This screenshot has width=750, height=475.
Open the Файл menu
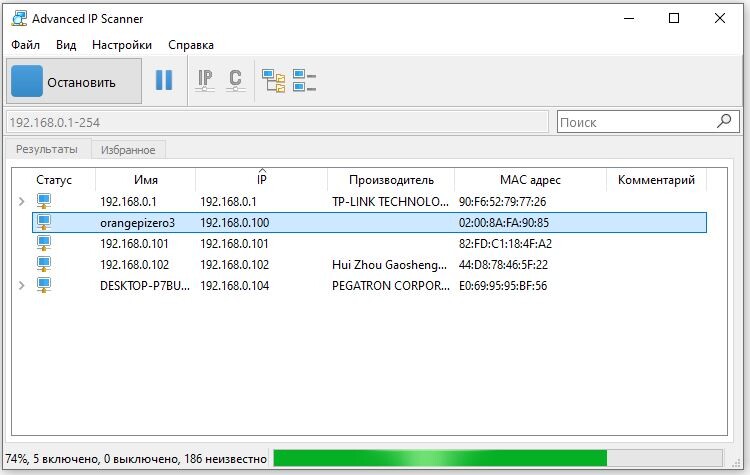click(x=25, y=45)
